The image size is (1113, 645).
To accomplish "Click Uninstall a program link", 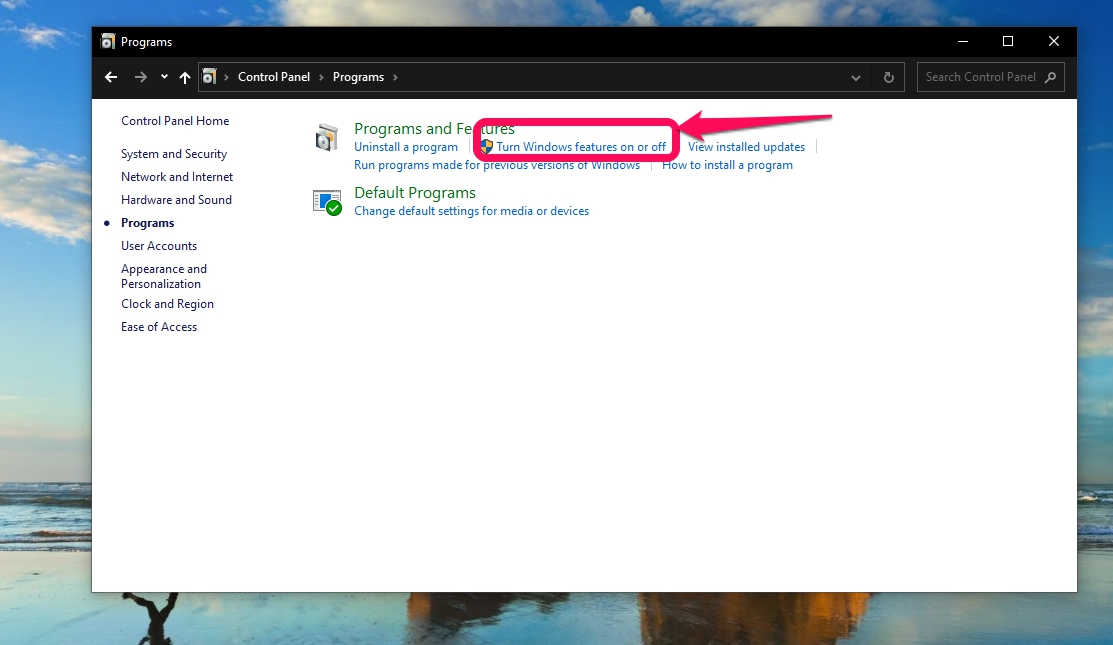I will [x=406, y=147].
